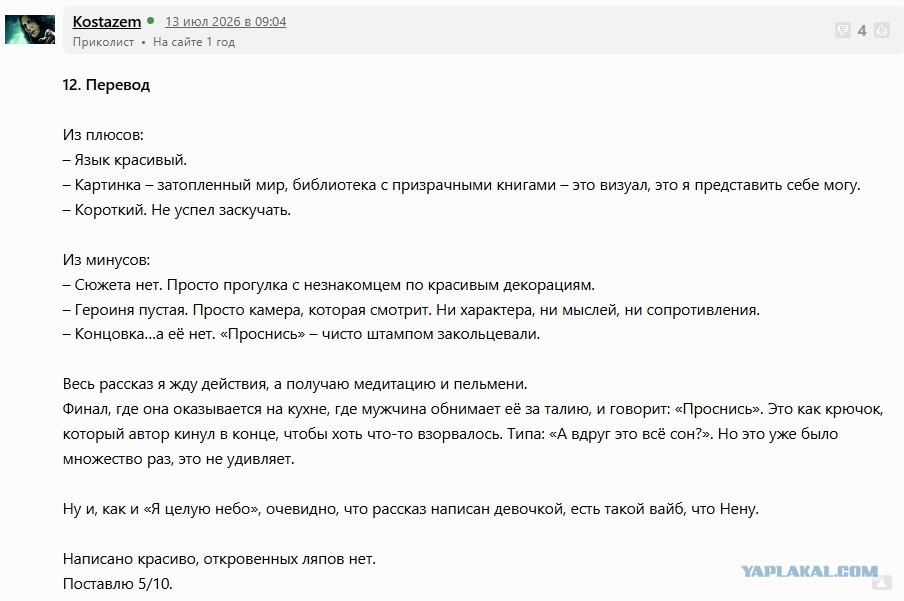
Task: Upvote the comment with thumbs-up icon
Action: [882, 30]
